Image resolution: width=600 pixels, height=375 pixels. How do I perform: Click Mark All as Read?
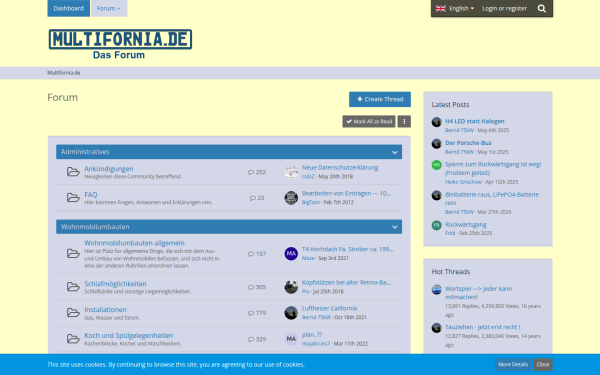pos(369,121)
